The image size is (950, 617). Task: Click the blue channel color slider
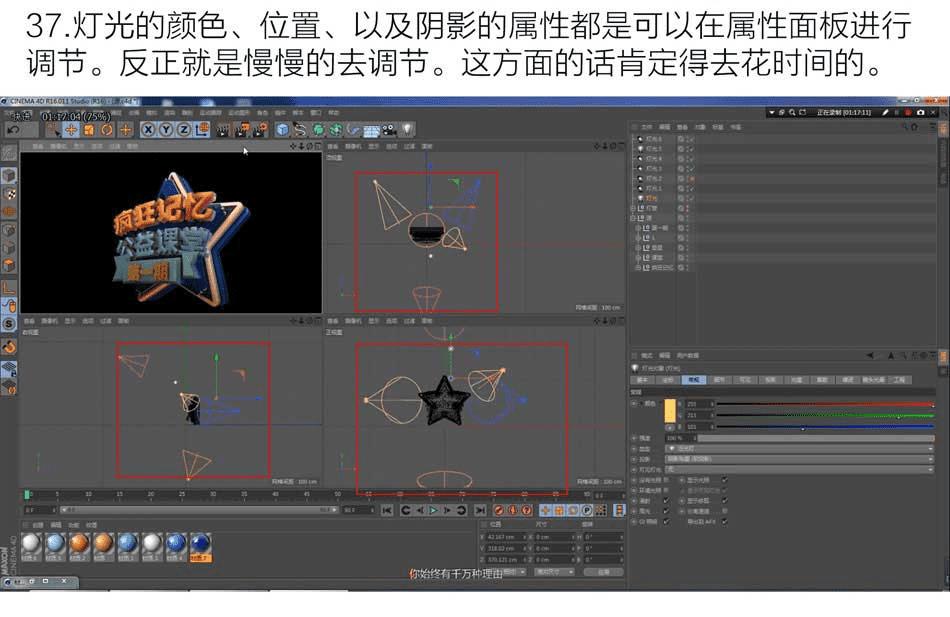click(825, 427)
